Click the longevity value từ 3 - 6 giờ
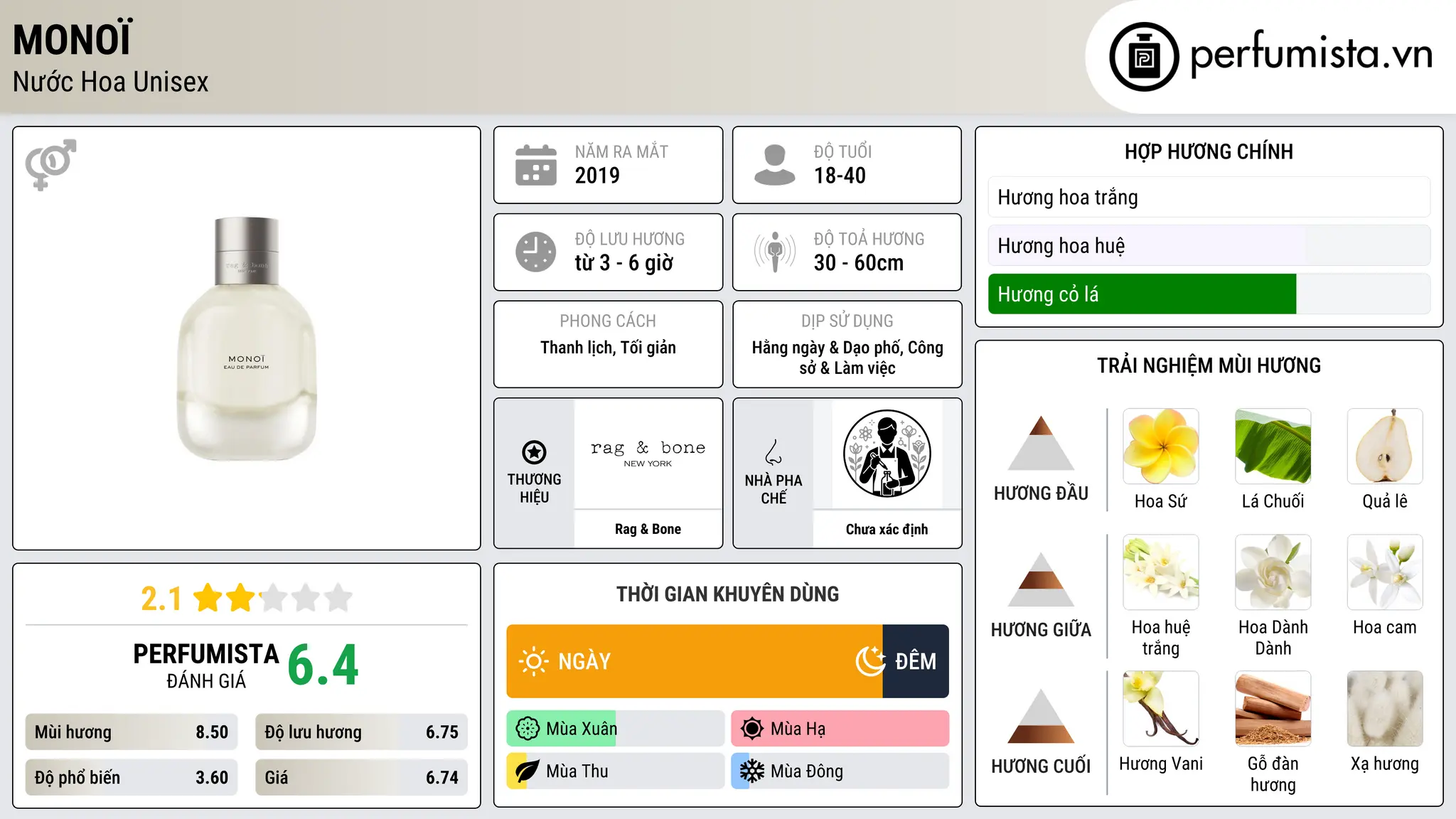1456x819 pixels. (x=624, y=262)
